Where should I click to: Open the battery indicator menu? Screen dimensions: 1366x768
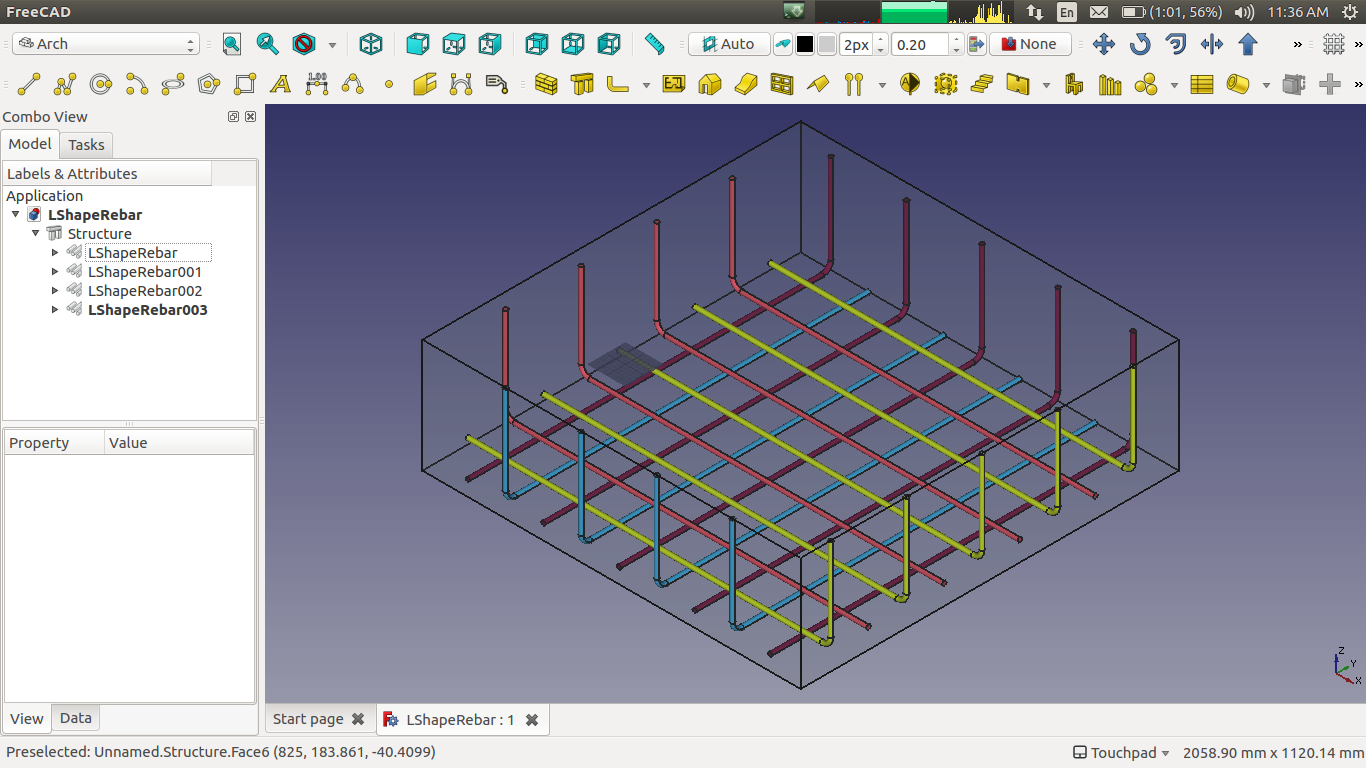tap(1172, 12)
